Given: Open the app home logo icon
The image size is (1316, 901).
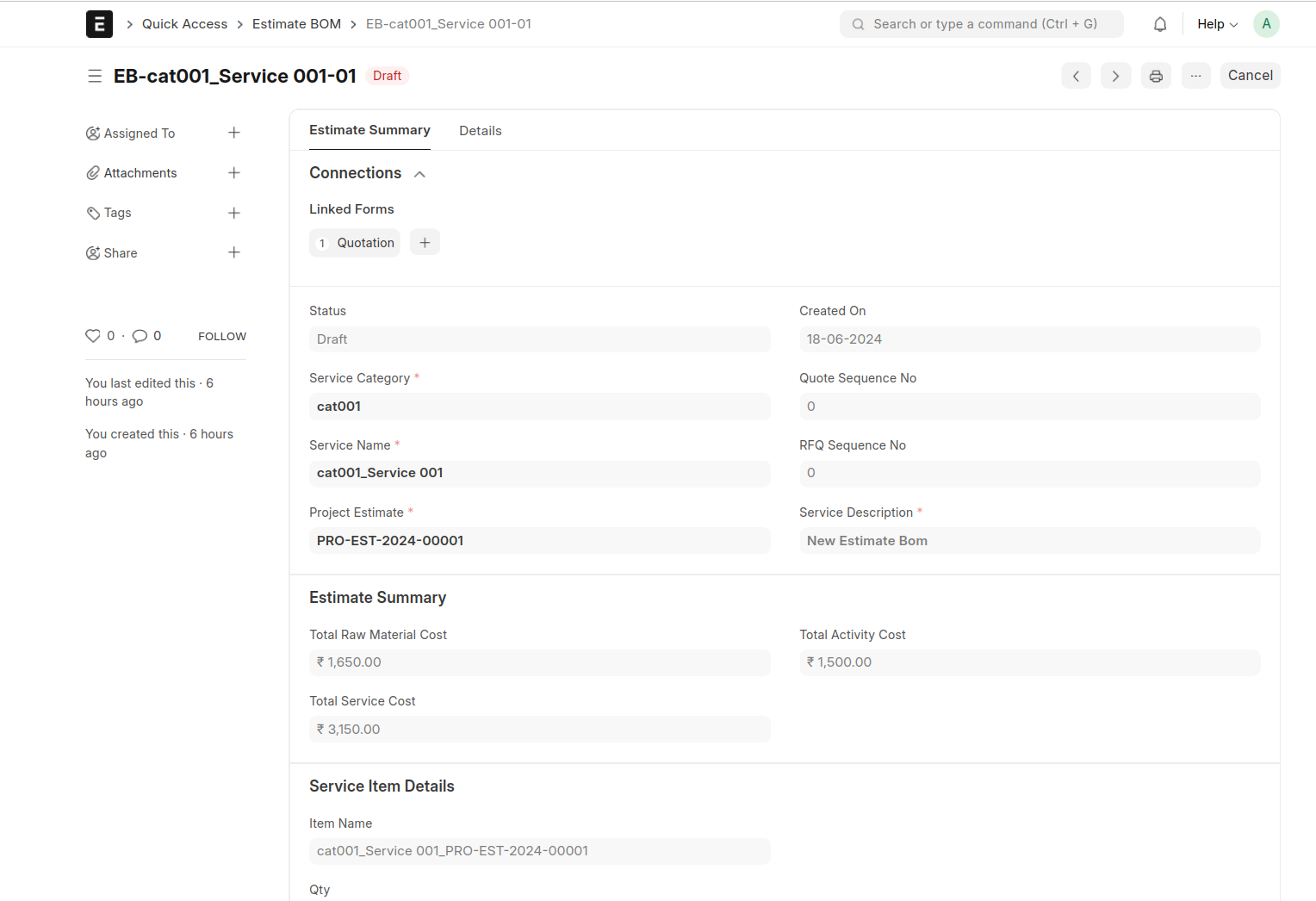Looking at the screenshot, I should [99, 24].
